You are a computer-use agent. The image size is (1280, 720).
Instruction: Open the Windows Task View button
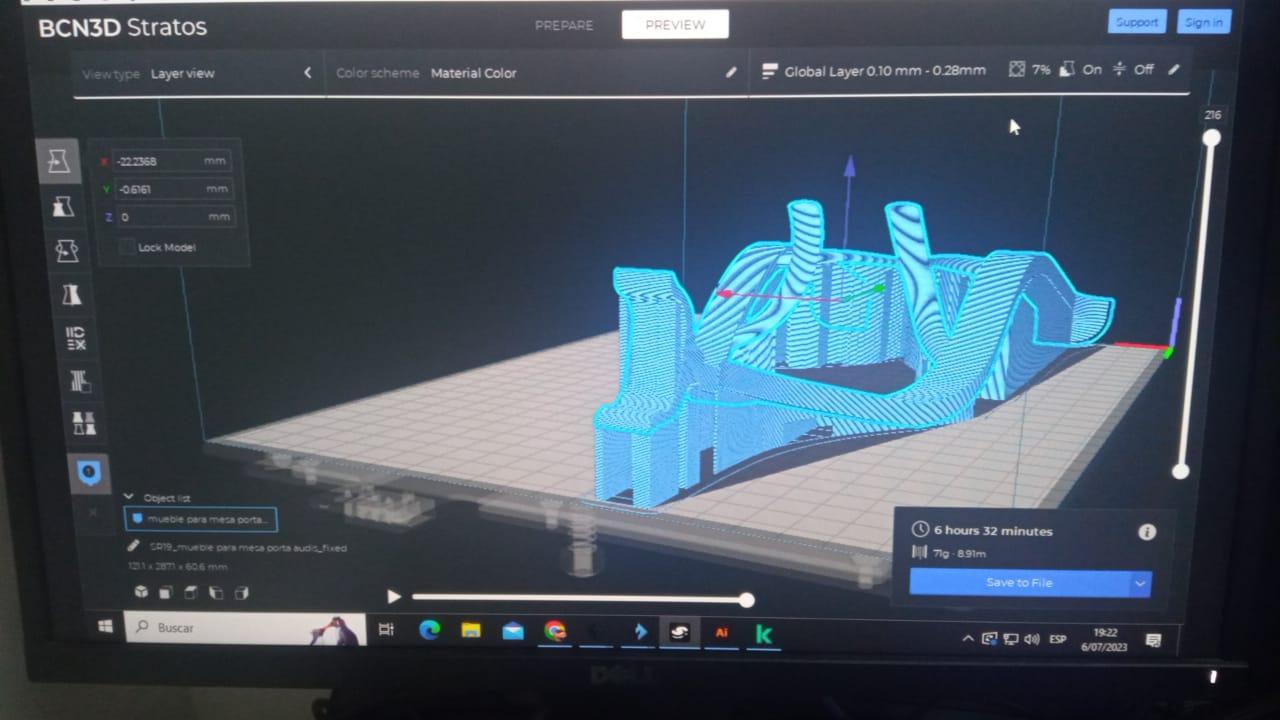click(387, 629)
